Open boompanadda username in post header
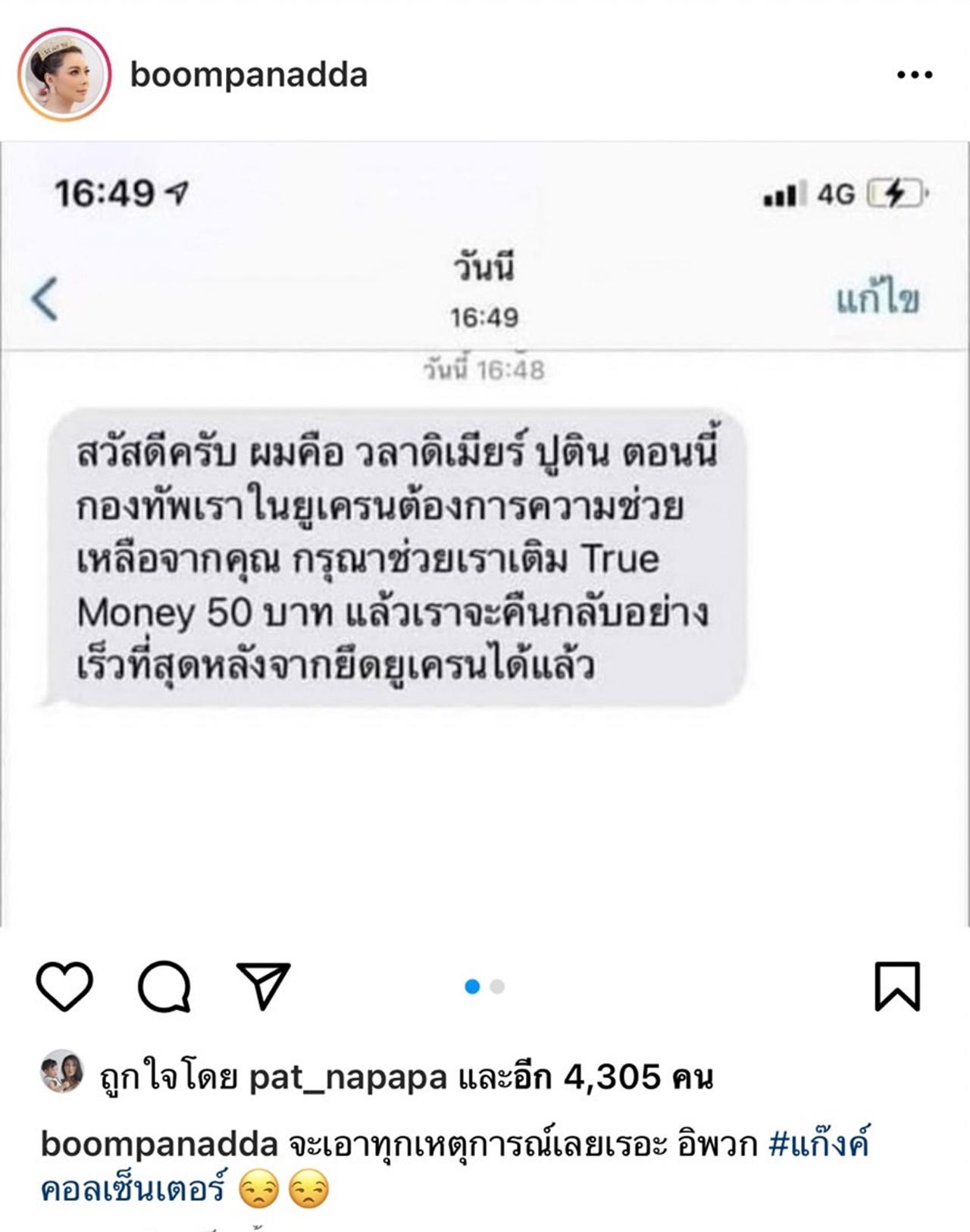Screen dimensions: 970x1232 pyautogui.click(x=249, y=75)
